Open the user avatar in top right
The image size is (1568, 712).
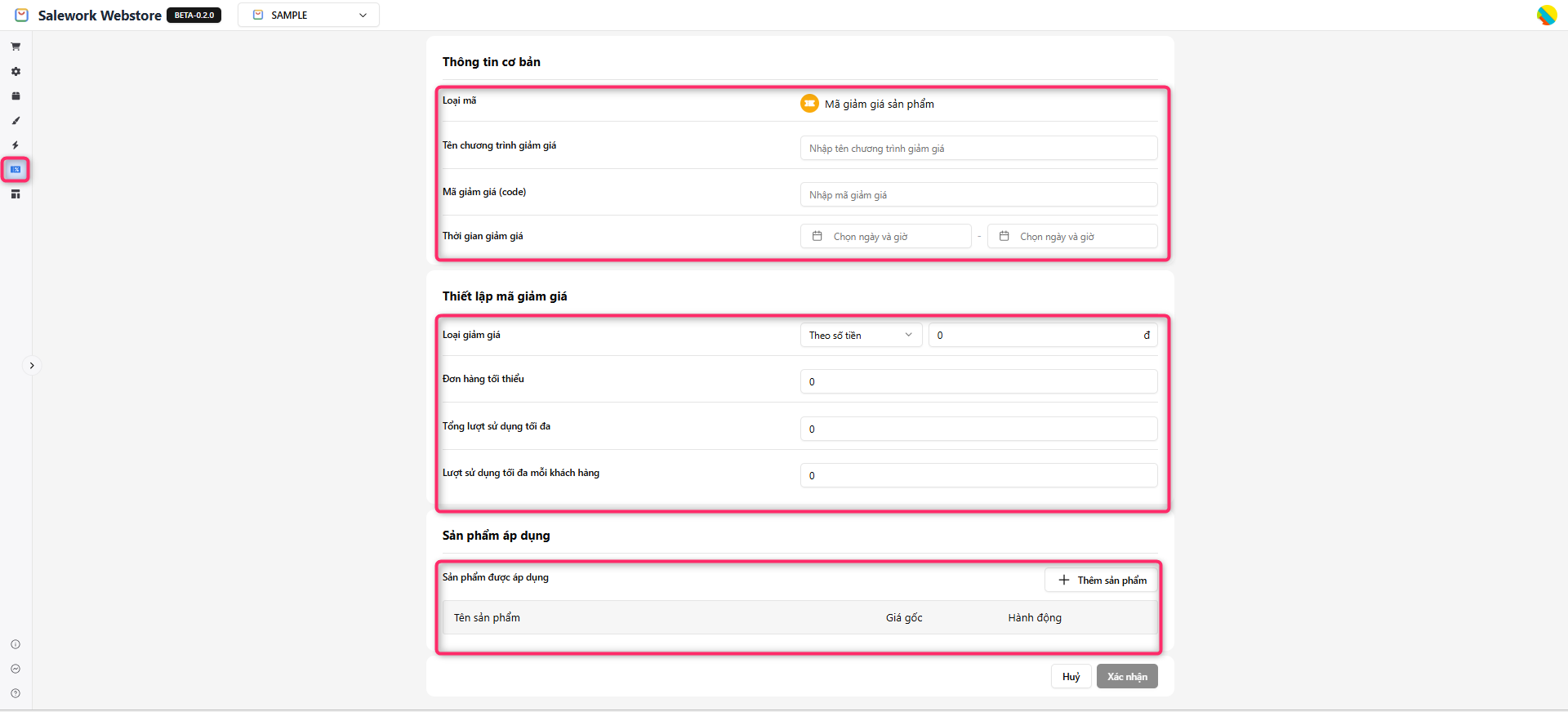pos(1546,16)
